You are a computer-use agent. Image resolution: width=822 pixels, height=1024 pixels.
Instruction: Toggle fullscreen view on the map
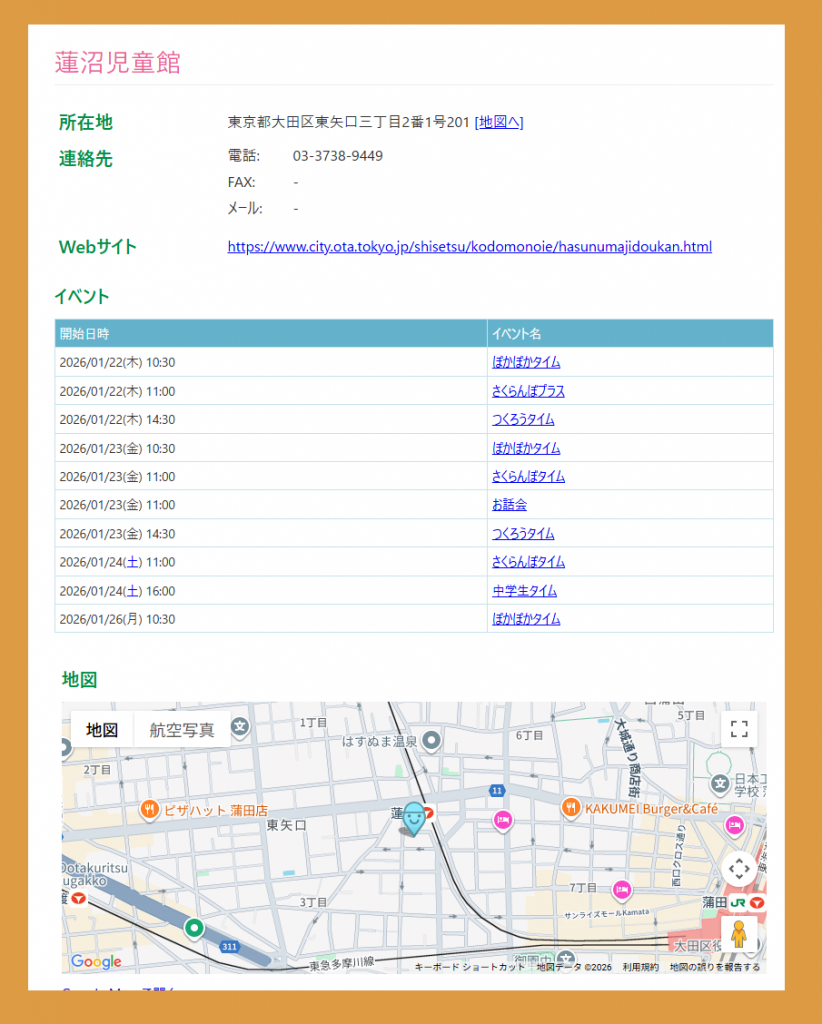739,729
